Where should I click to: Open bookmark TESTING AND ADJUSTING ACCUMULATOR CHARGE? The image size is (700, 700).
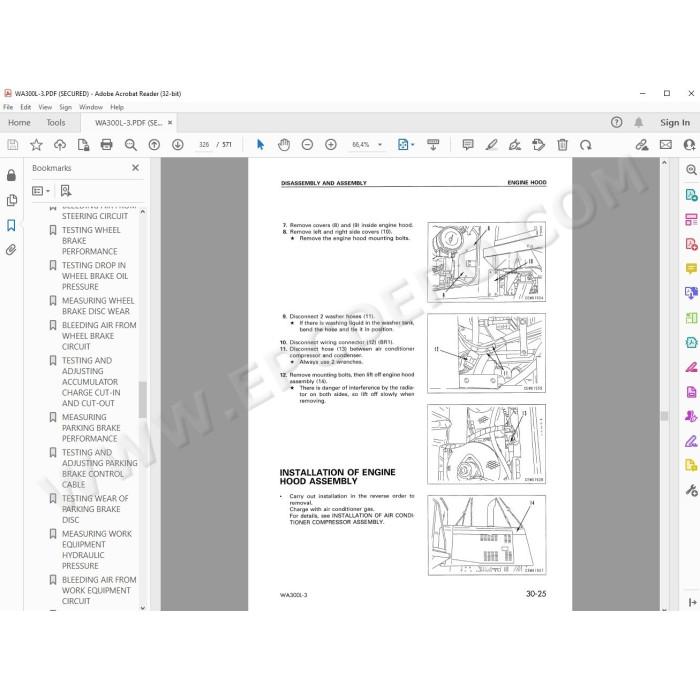coord(91,382)
